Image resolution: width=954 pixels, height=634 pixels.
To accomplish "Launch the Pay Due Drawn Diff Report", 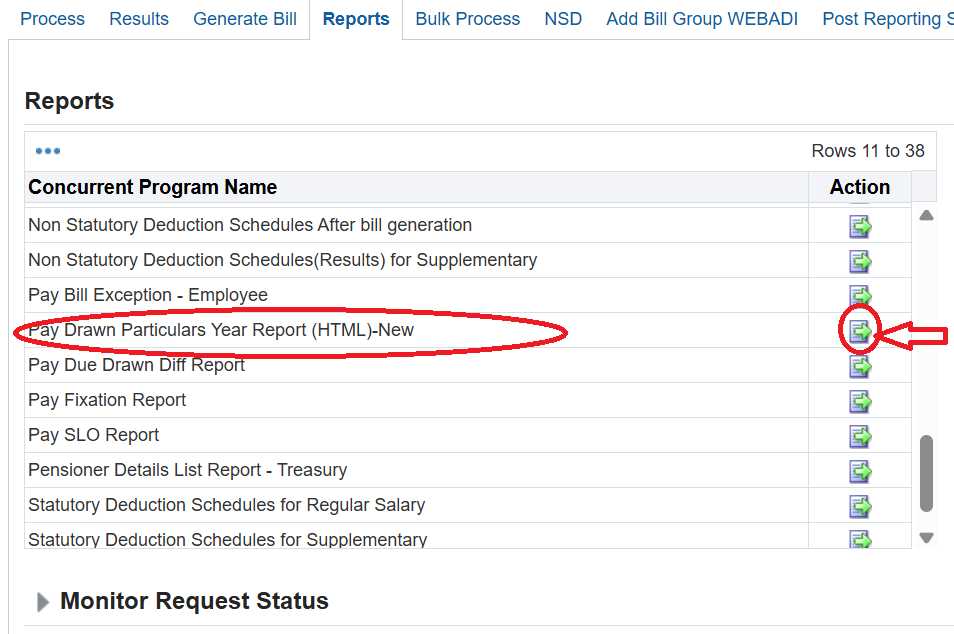I will 860,366.
